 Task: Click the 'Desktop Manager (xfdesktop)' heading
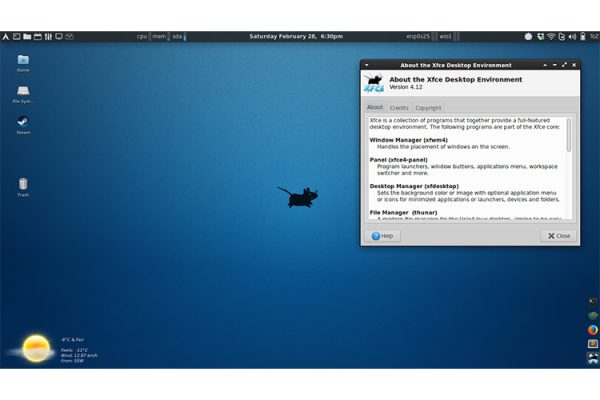click(x=414, y=186)
